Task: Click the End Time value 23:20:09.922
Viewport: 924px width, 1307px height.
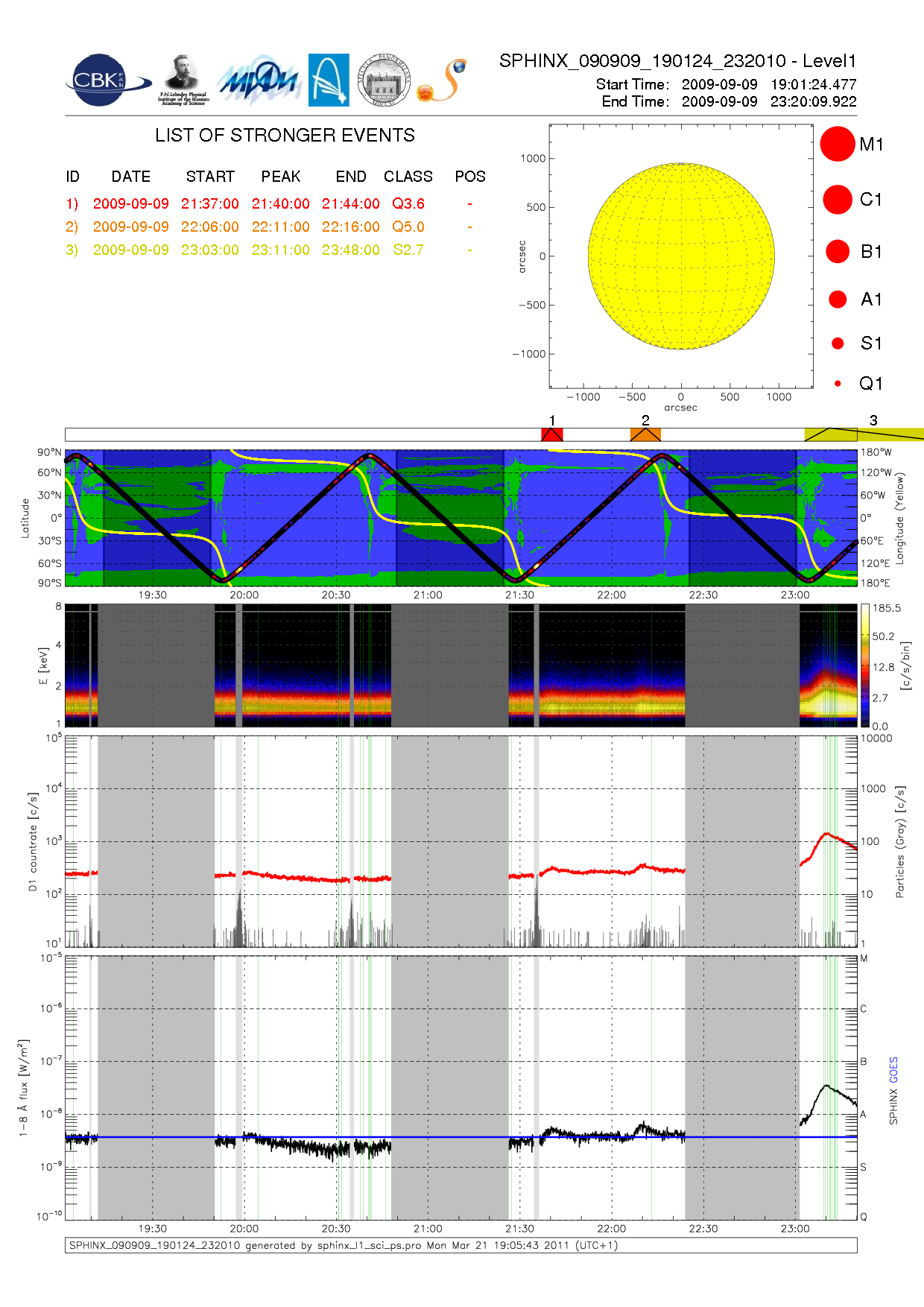Action: pos(814,101)
